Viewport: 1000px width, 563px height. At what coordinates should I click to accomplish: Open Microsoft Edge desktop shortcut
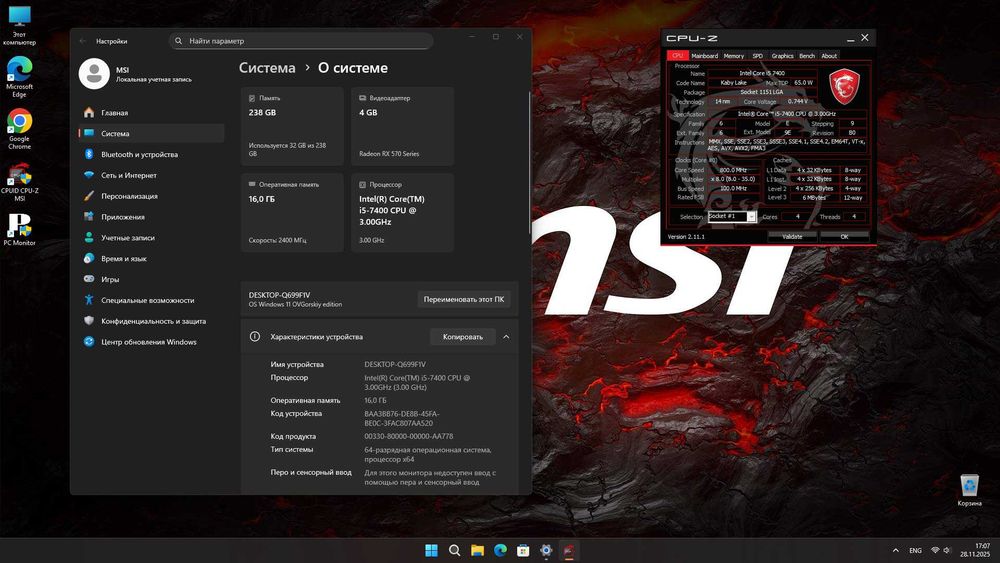click(x=19, y=77)
